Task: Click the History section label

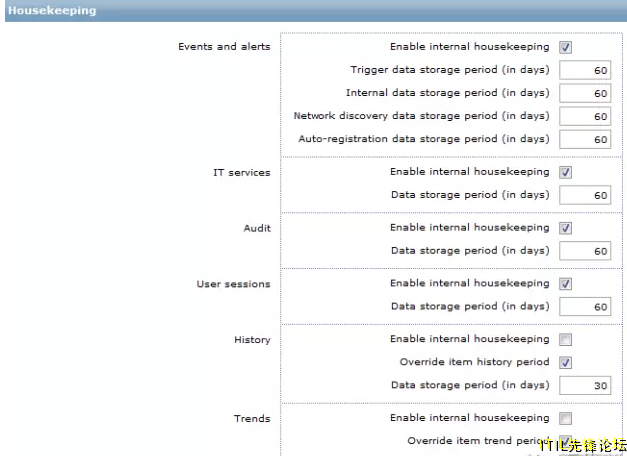Action: coord(252,340)
